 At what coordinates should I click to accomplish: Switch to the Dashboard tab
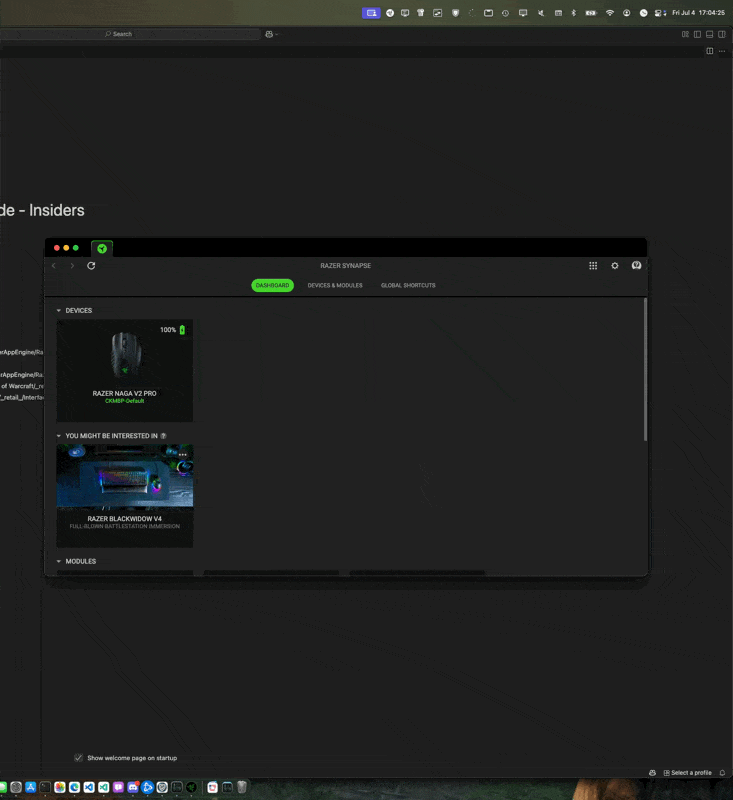[272, 285]
